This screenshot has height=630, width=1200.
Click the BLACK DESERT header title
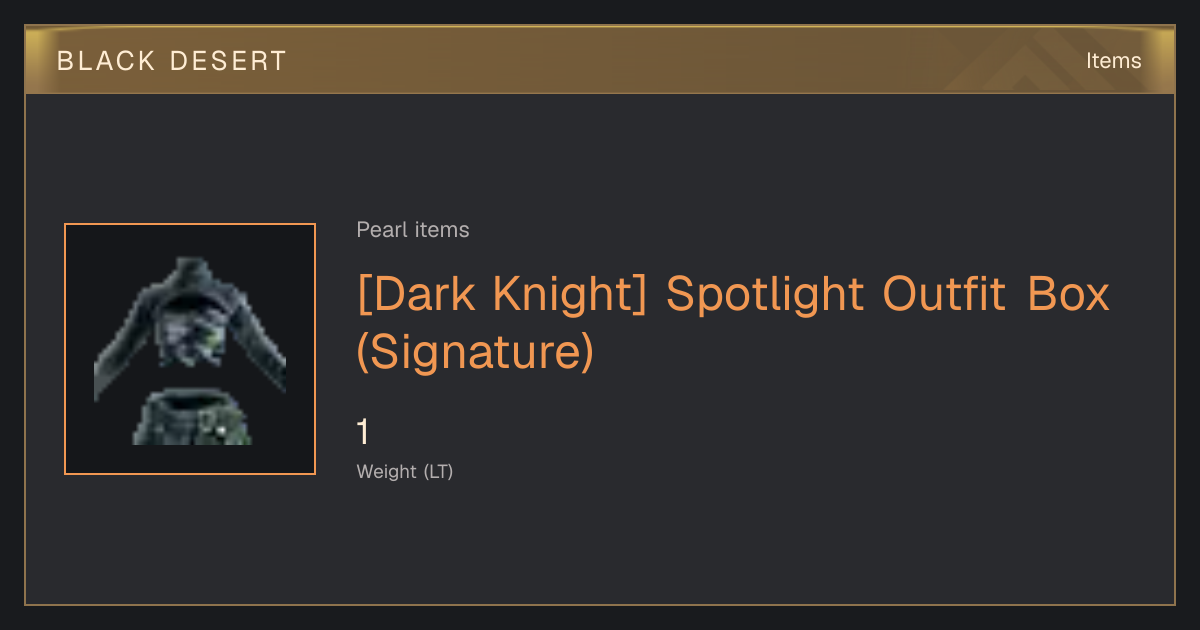[172, 61]
